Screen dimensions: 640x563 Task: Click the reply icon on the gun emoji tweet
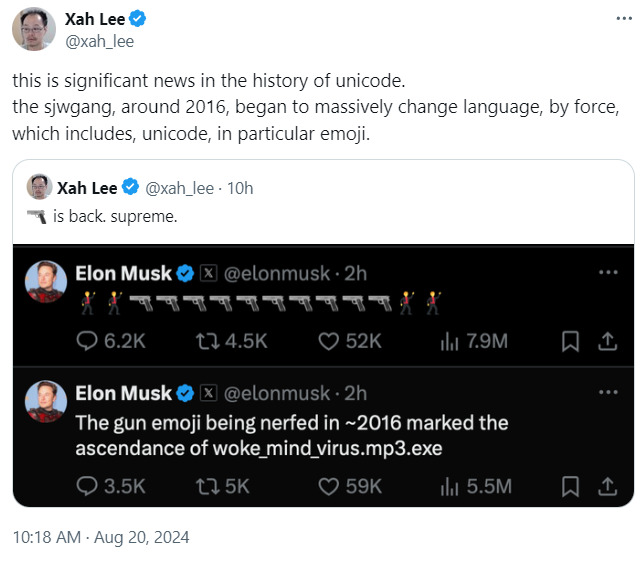87,341
